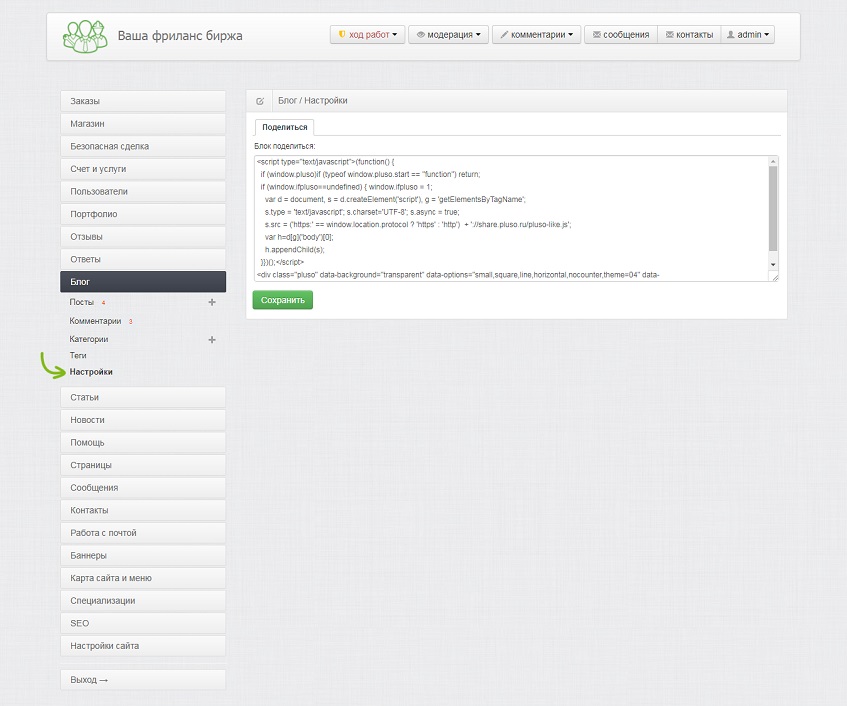This screenshot has width=847, height=706.
Task: Open Магазин in sidebar
Action: (x=143, y=124)
